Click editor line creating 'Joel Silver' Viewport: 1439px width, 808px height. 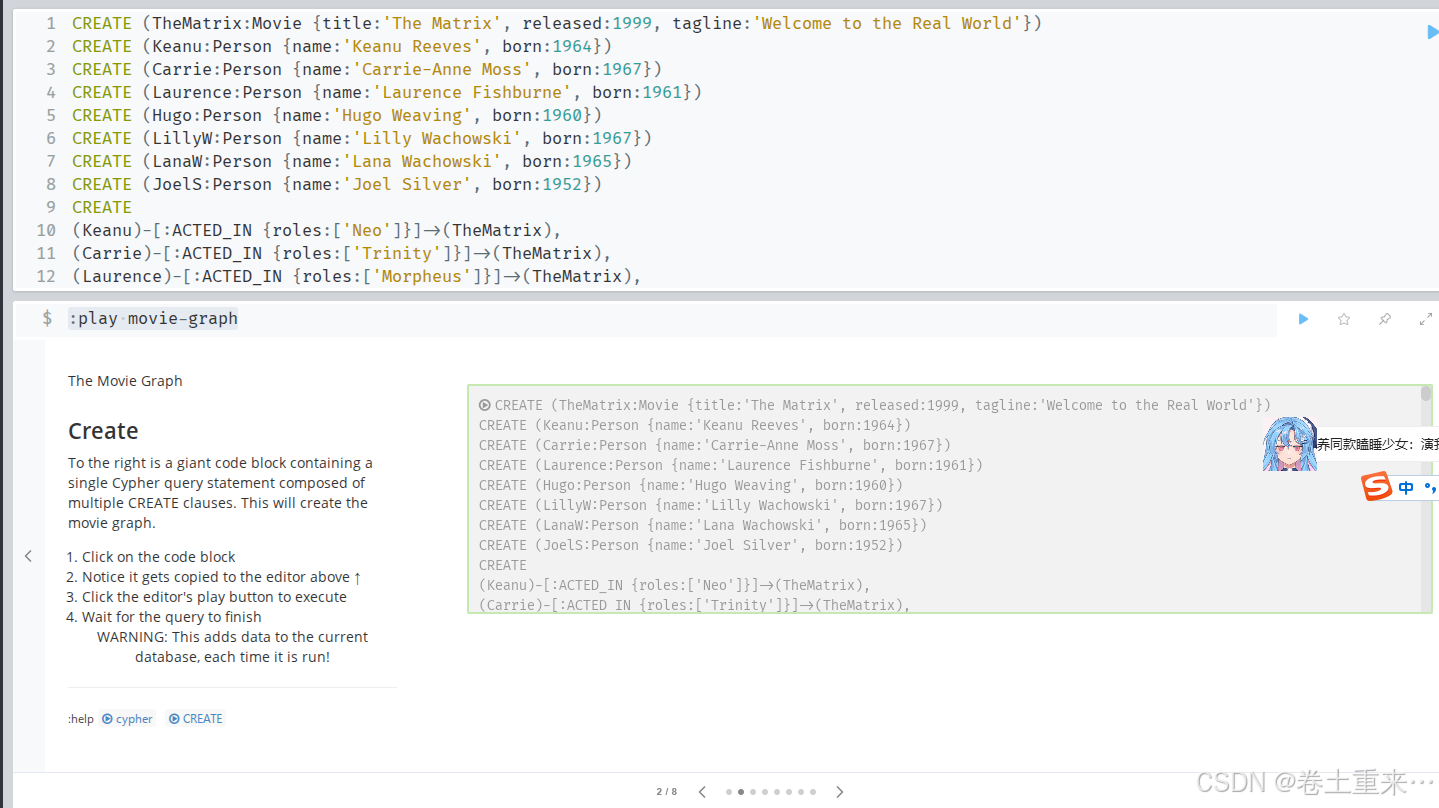(337, 184)
